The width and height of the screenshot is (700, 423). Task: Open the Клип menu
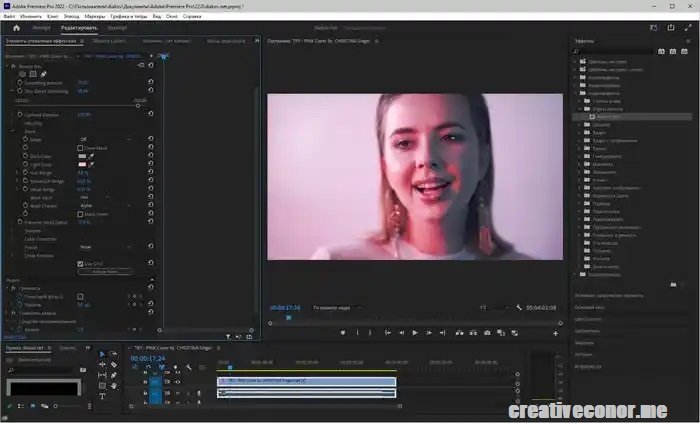click(53, 16)
